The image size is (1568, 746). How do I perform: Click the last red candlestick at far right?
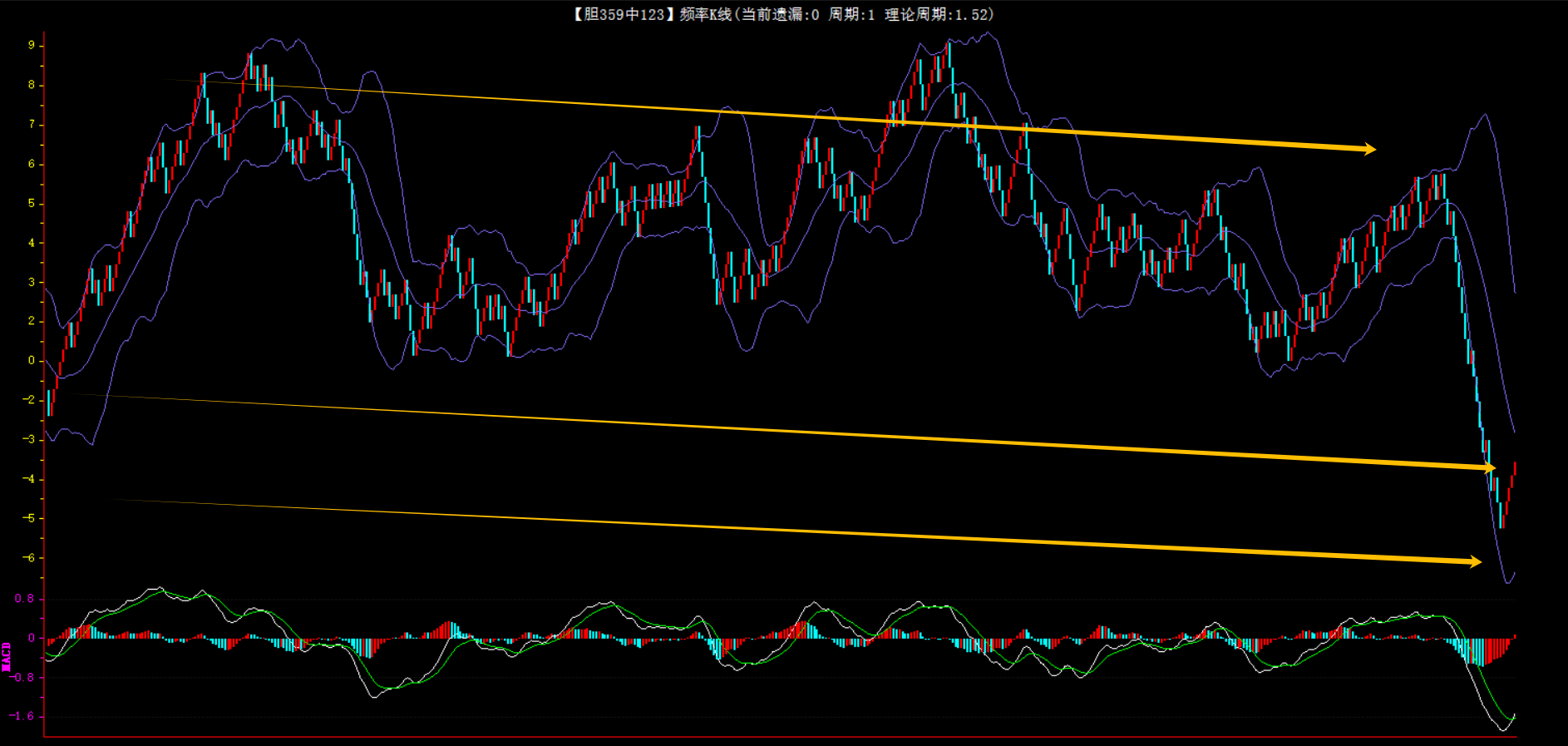[1514, 470]
